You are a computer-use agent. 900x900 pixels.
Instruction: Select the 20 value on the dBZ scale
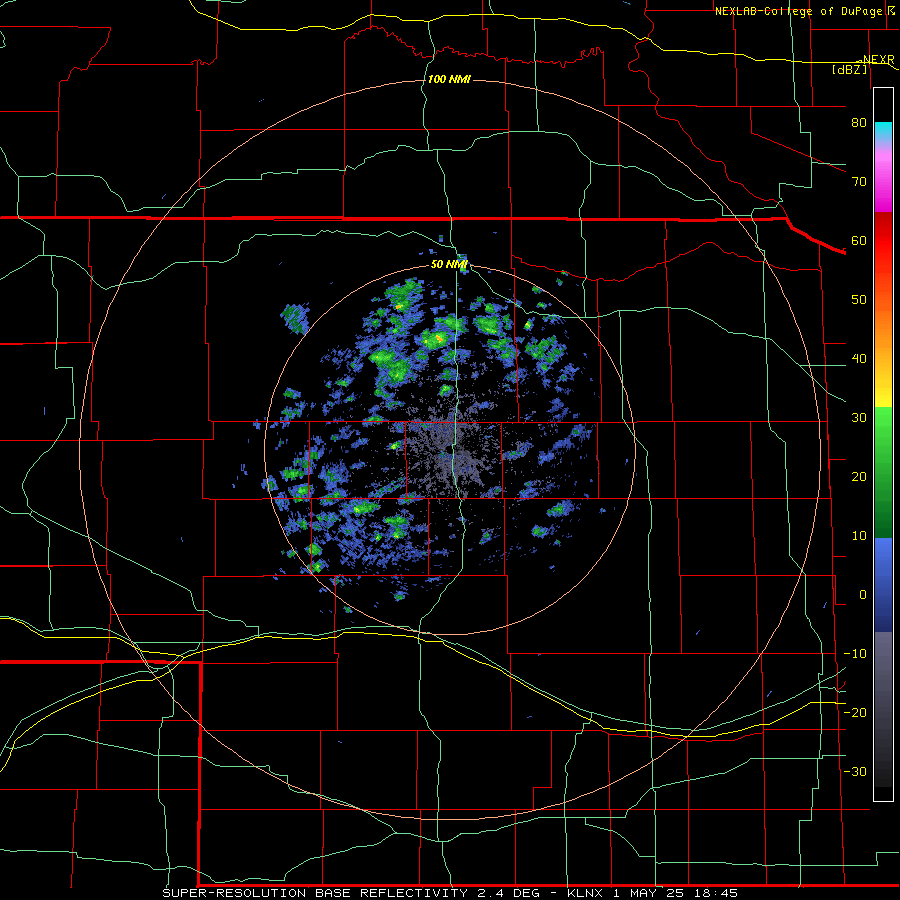click(859, 477)
